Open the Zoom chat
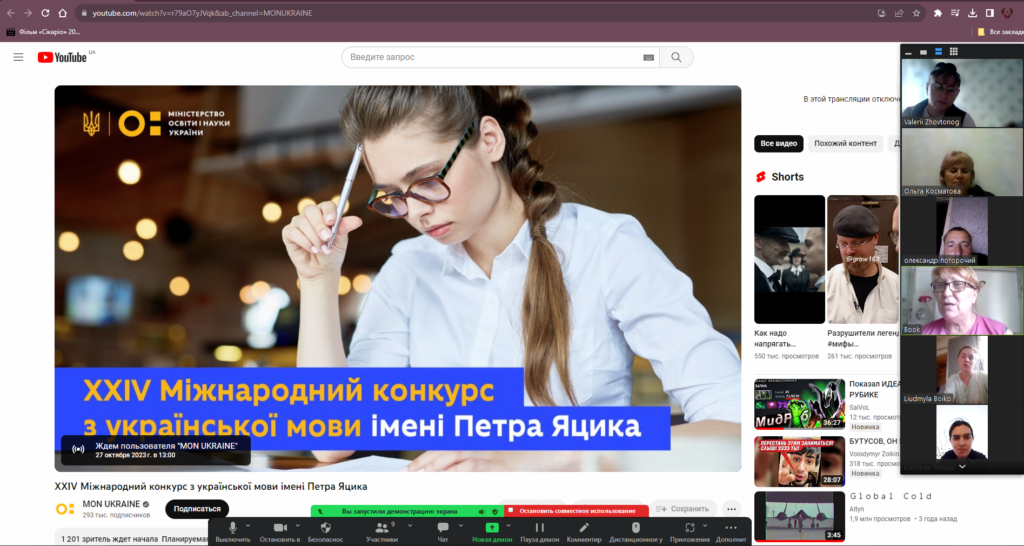1024x546 pixels. point(442,527)
